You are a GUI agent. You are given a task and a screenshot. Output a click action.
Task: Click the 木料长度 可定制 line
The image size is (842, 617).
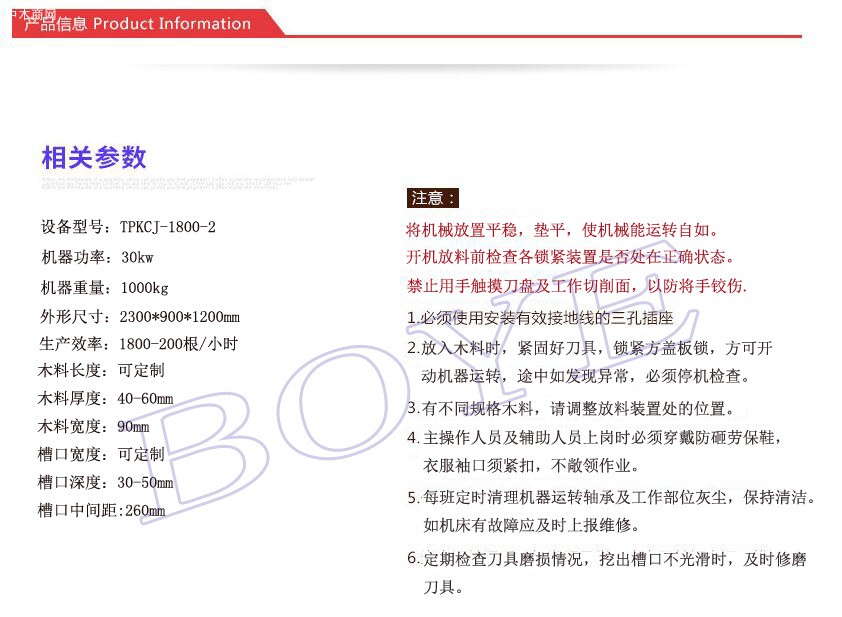[101, 371]
